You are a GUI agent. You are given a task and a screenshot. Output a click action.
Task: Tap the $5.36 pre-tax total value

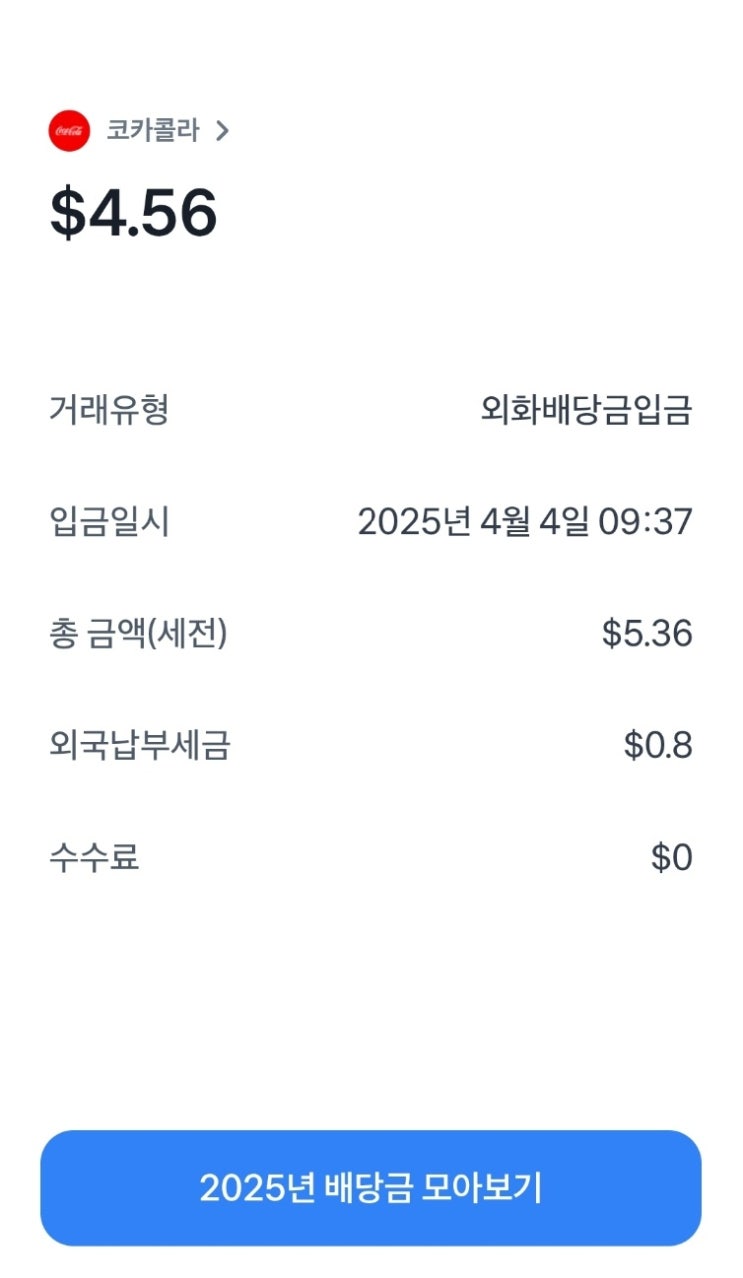[x=647, y=634]
